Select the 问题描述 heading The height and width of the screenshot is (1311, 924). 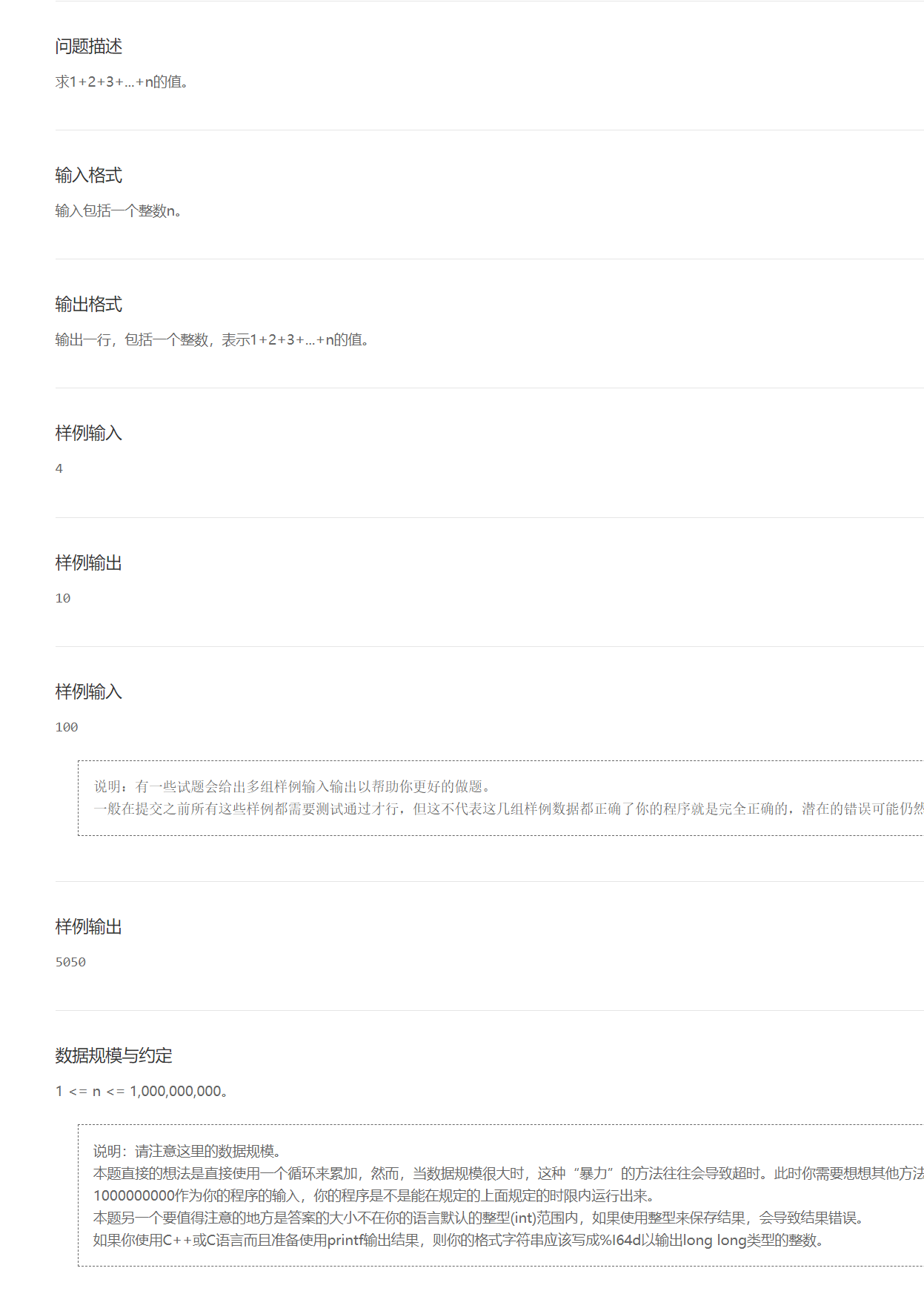pyautogui.click(x=89, y=47)
